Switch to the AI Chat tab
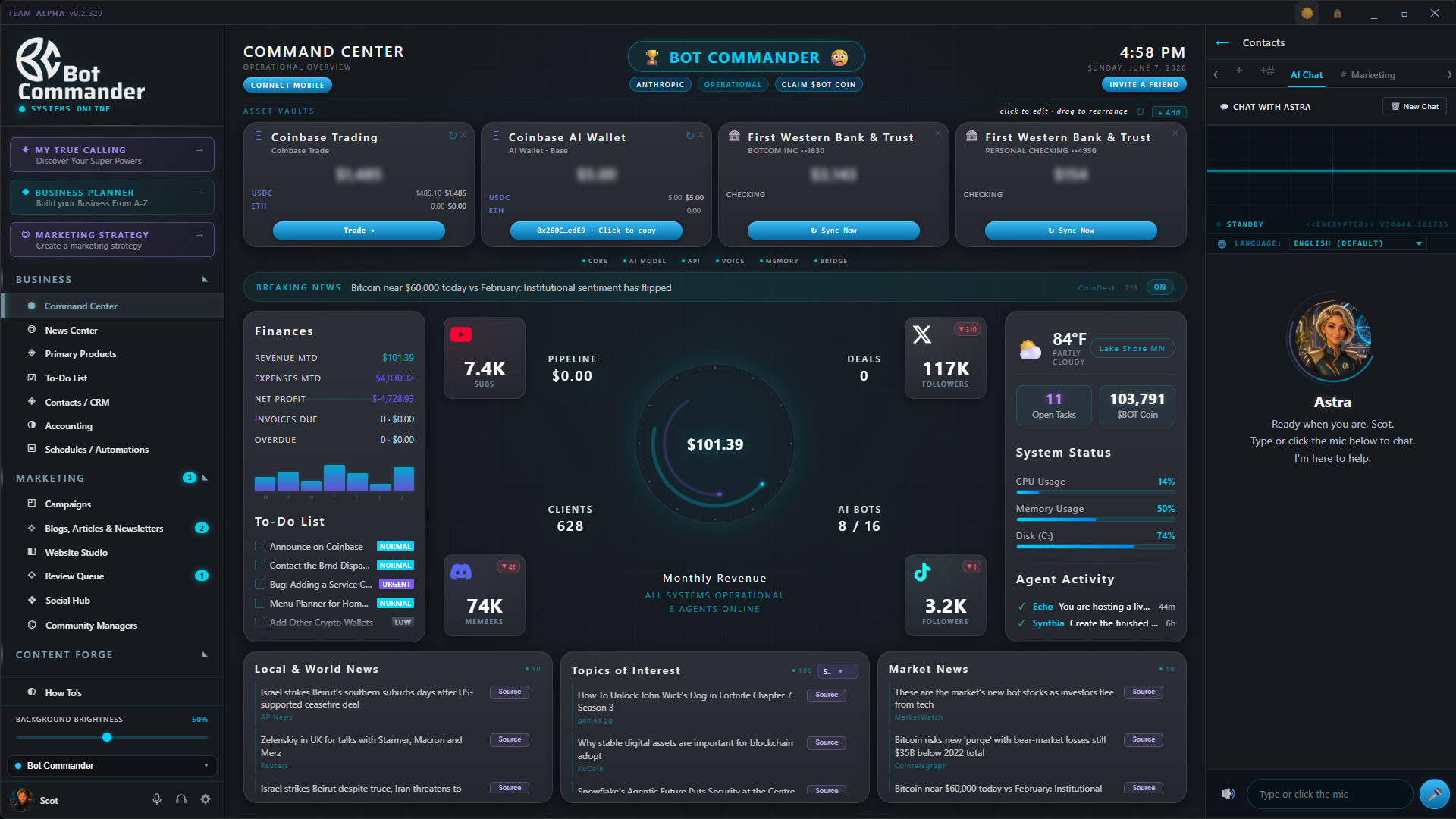Screen dimensions: 1456x819 [1306, 74]
